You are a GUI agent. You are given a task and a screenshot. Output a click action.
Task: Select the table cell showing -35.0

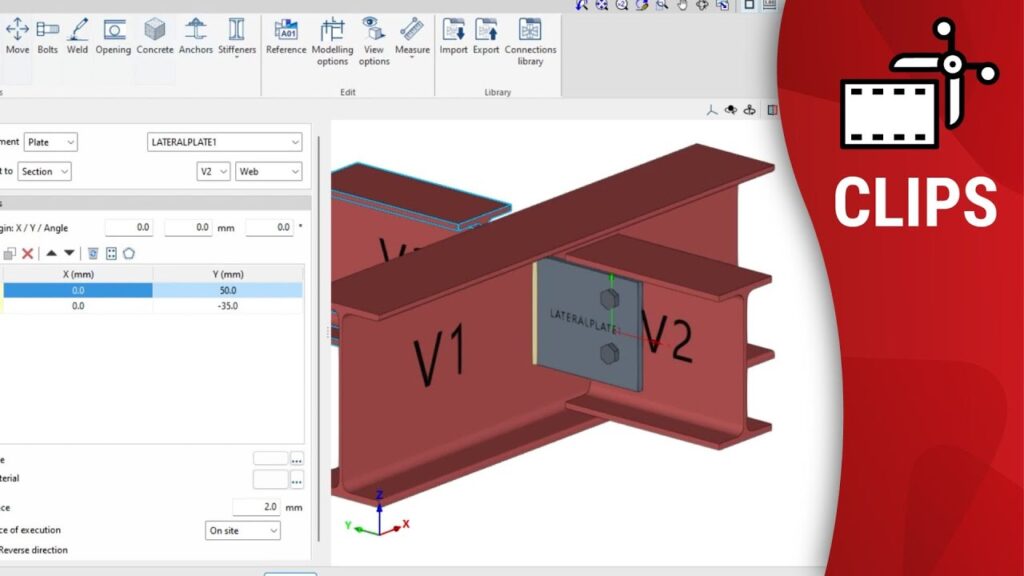click(x=227, y=306)
